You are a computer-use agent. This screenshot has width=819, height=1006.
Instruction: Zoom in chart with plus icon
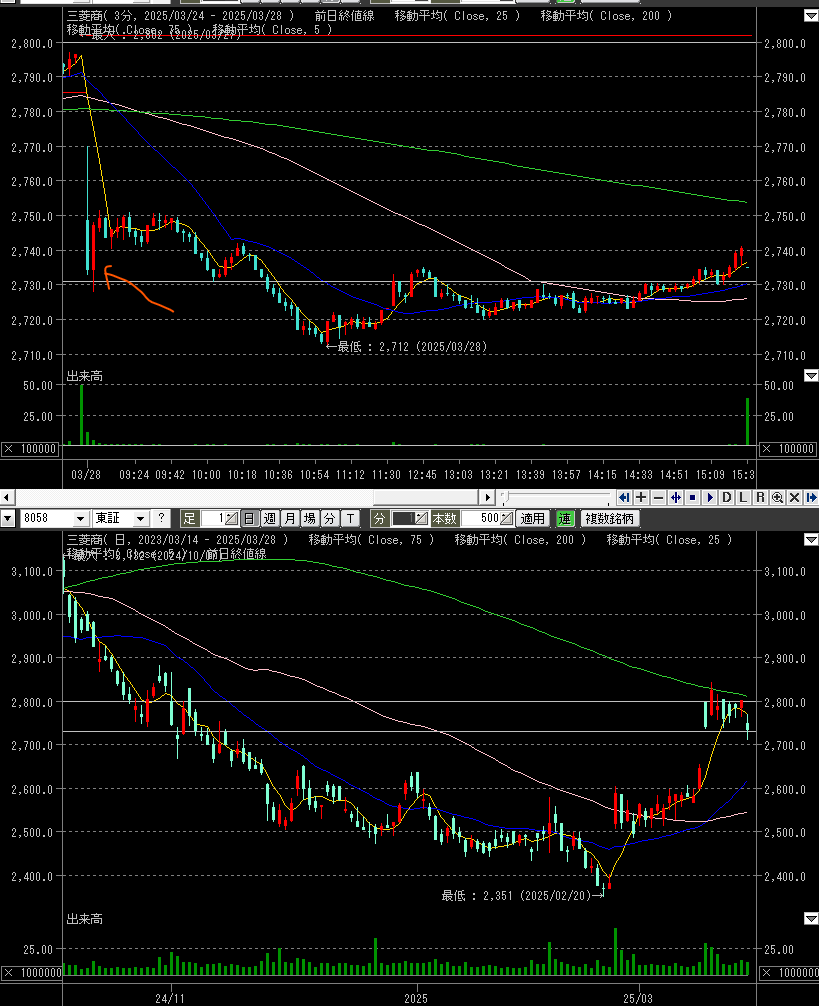(641, 497)
